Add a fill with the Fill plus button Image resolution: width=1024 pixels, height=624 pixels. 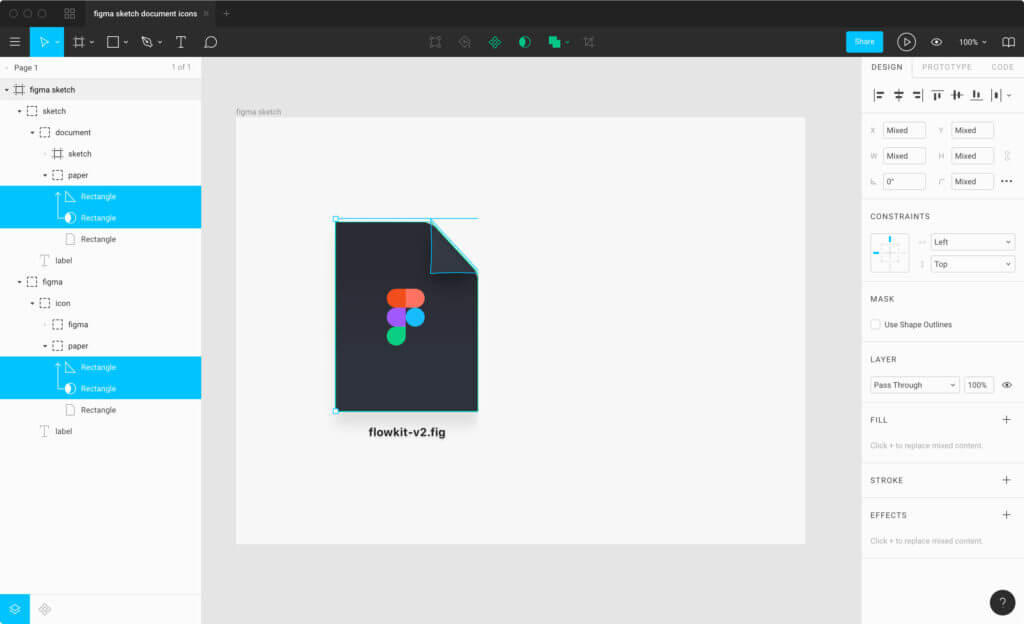tap(1008, 419)
